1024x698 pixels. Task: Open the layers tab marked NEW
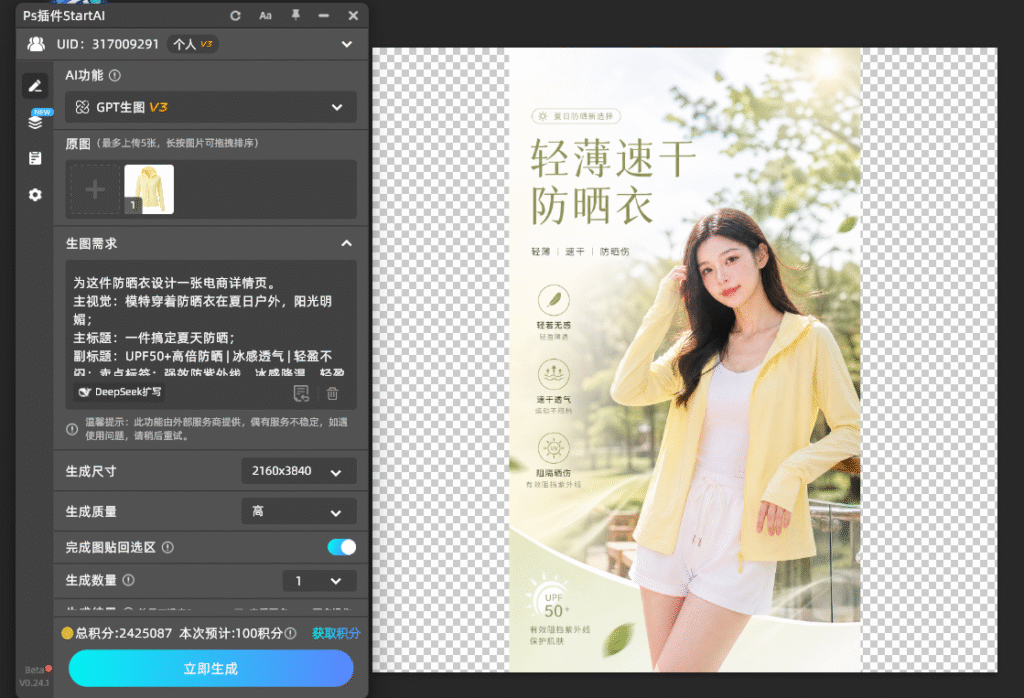click(x=36, y=121)
